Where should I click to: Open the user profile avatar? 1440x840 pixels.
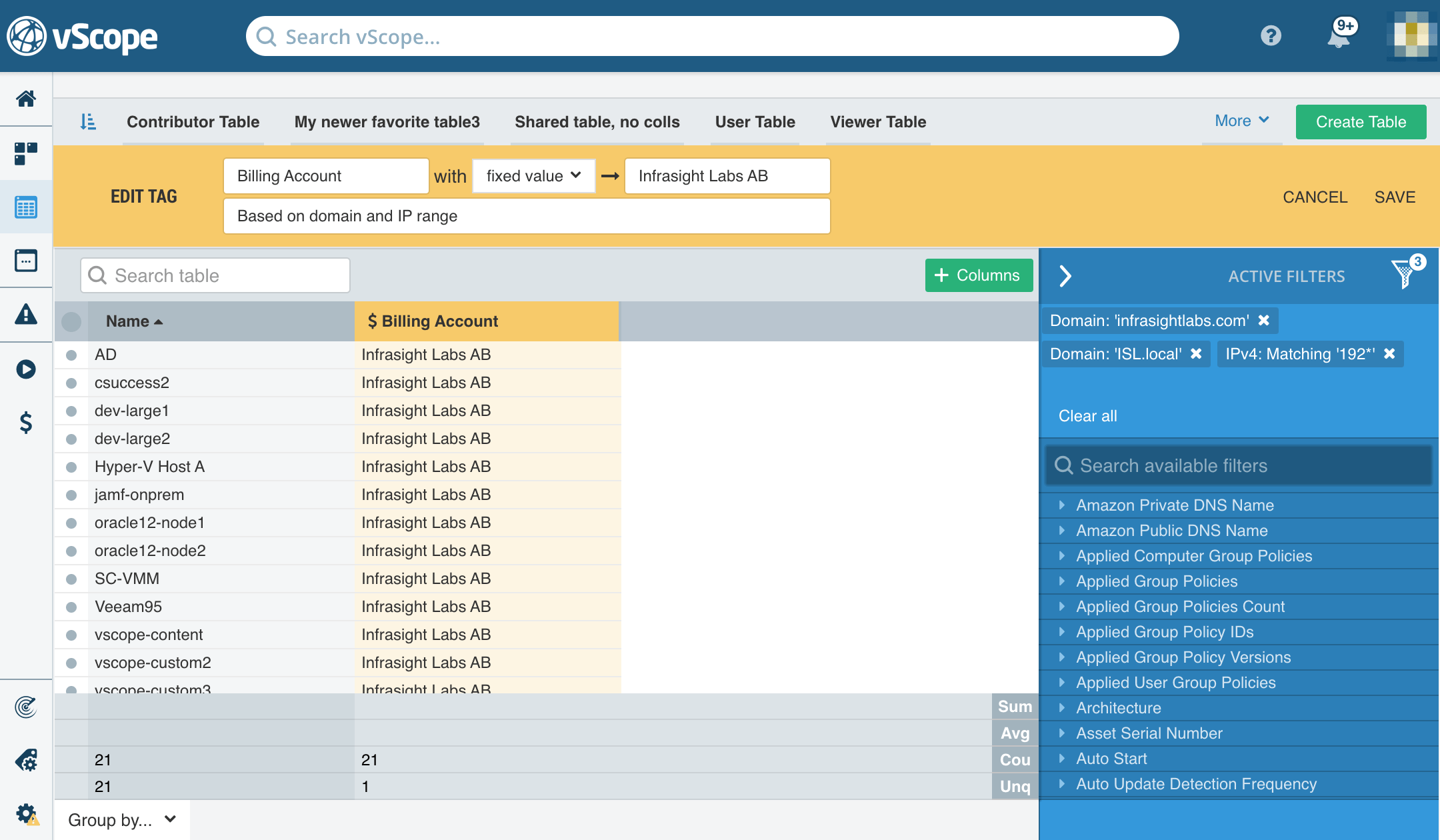pyautogui.click(x=1412, y=36)
